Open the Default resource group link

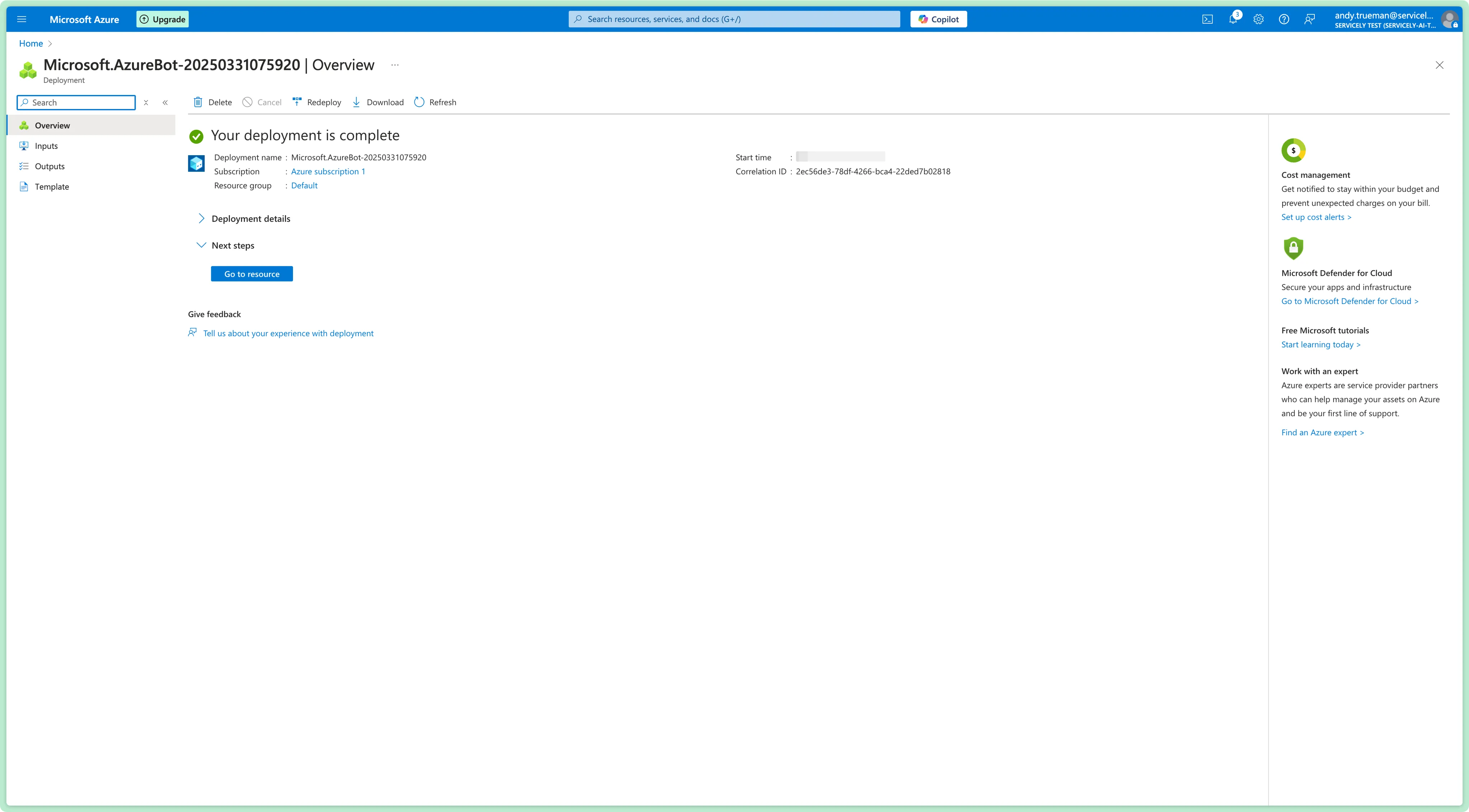pos(304,185)
